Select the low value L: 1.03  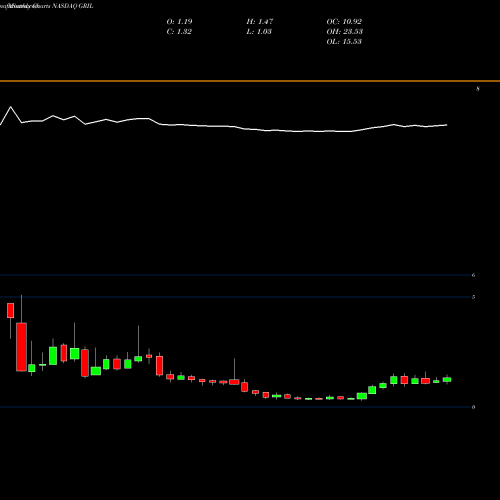coord(259,32)
